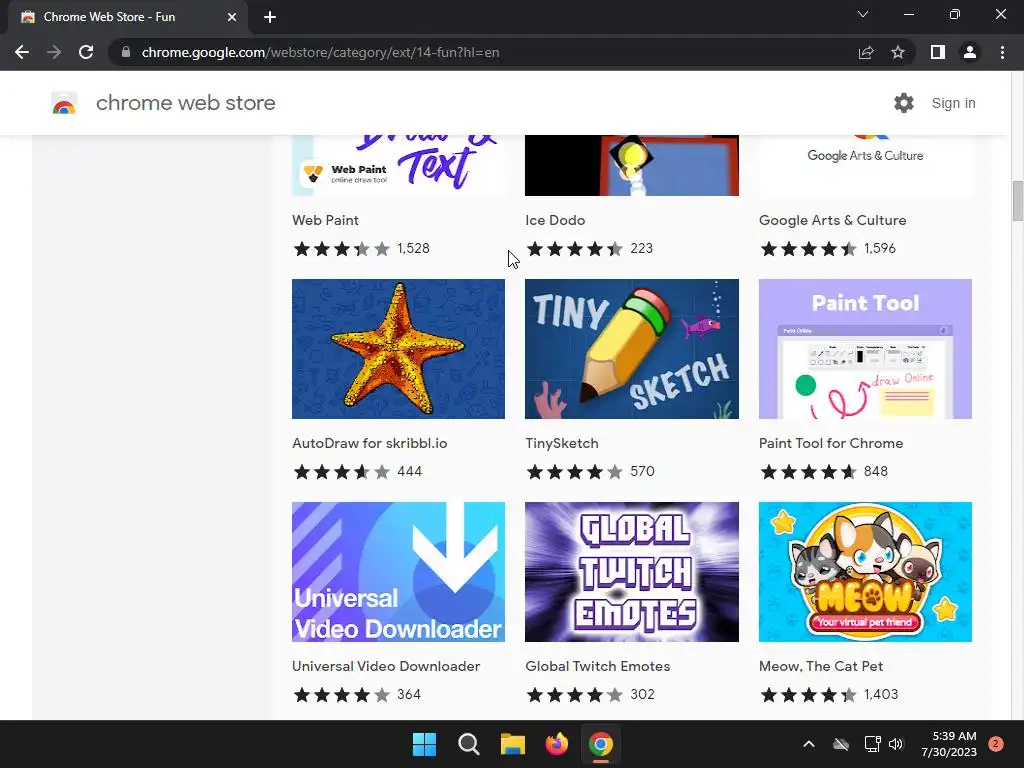
Task: Open the Google Arts & Culture thumbnail
Action: 865,165
